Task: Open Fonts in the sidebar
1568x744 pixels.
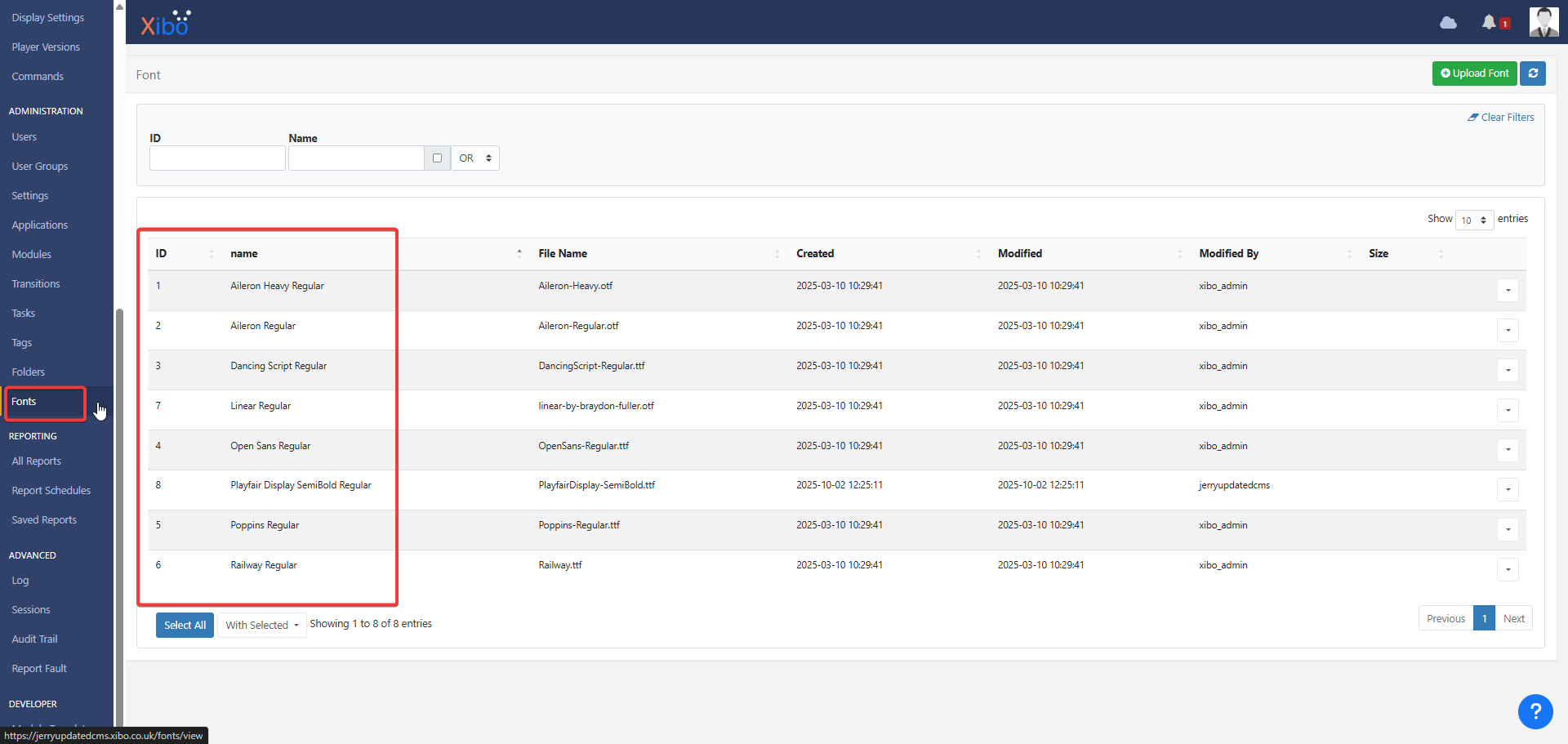Action: [24, 402]
